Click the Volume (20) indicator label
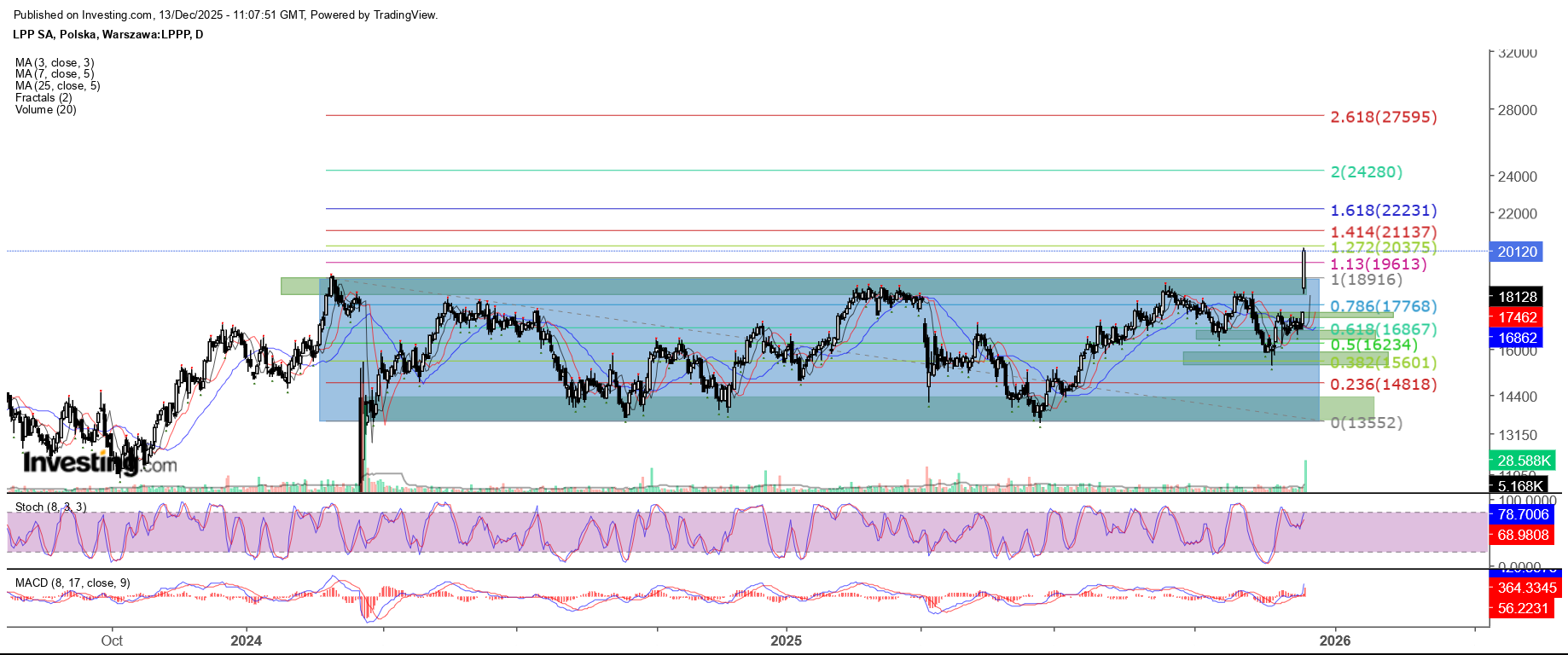The width and height of the screenshot is (1568, 655). point(45,110)
